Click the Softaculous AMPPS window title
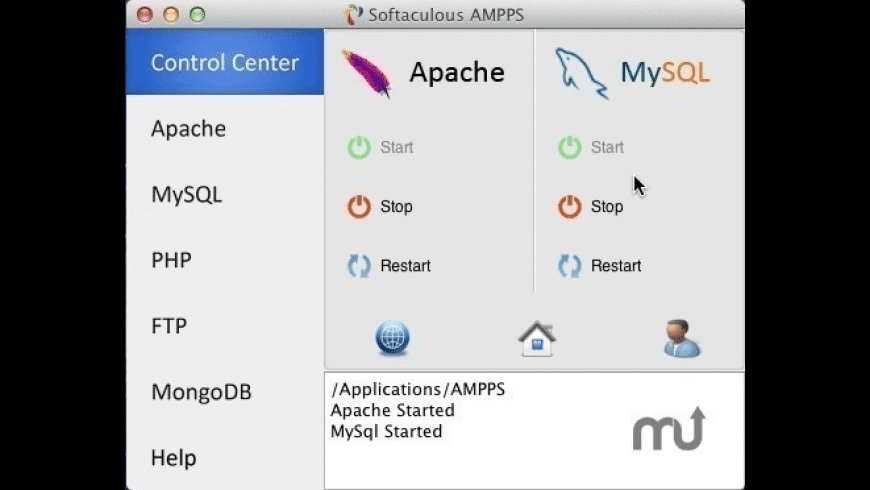Image resolution: width=870 pixels, height=490 pixels. pos(446,15)
